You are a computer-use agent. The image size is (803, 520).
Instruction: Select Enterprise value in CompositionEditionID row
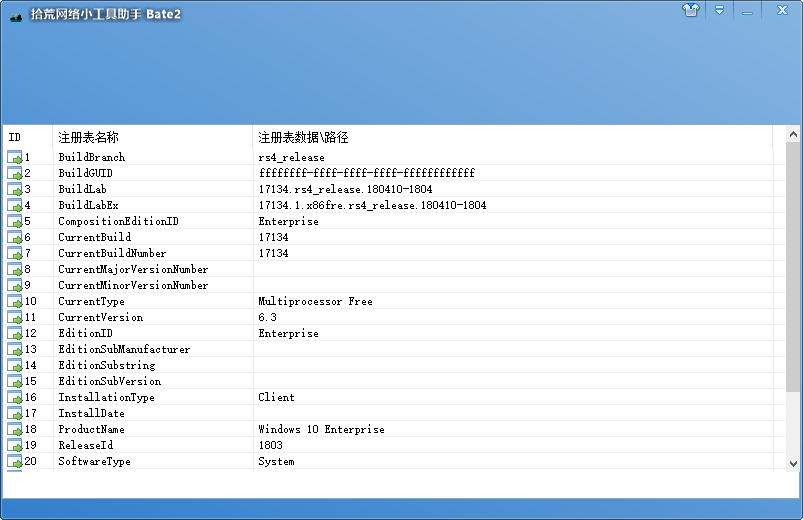tap(288, 221)
